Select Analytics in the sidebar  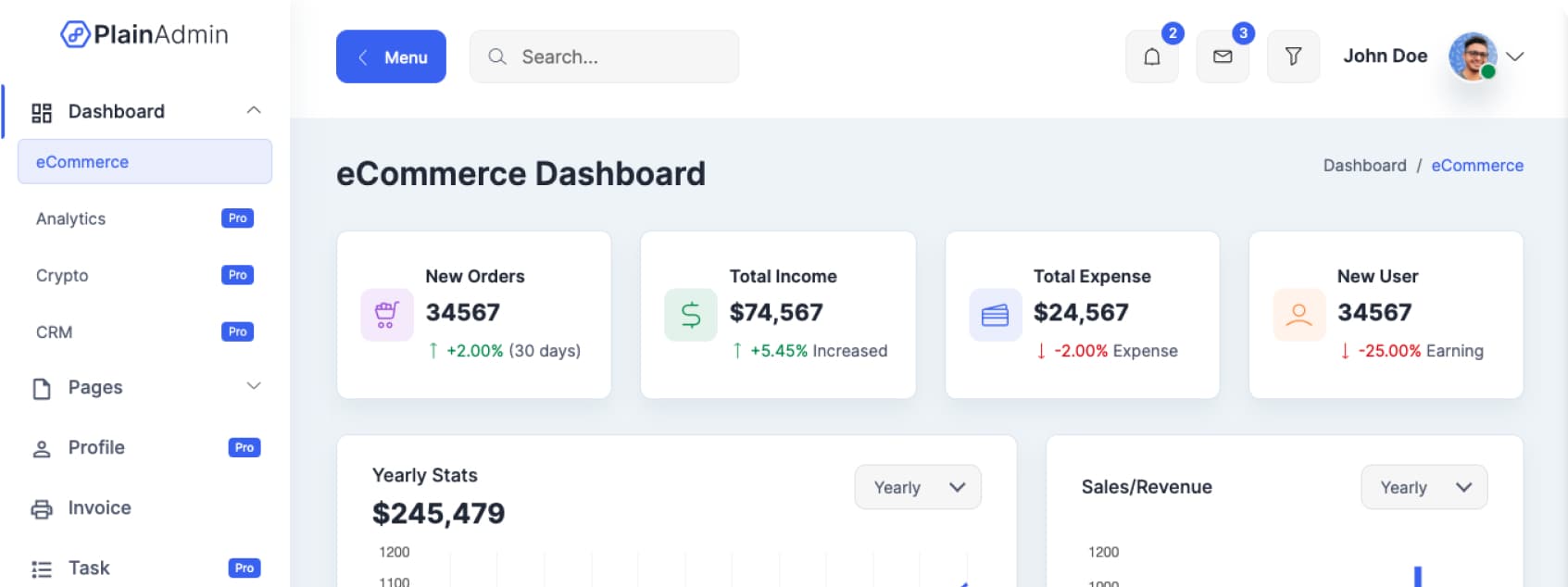(71, 219)
